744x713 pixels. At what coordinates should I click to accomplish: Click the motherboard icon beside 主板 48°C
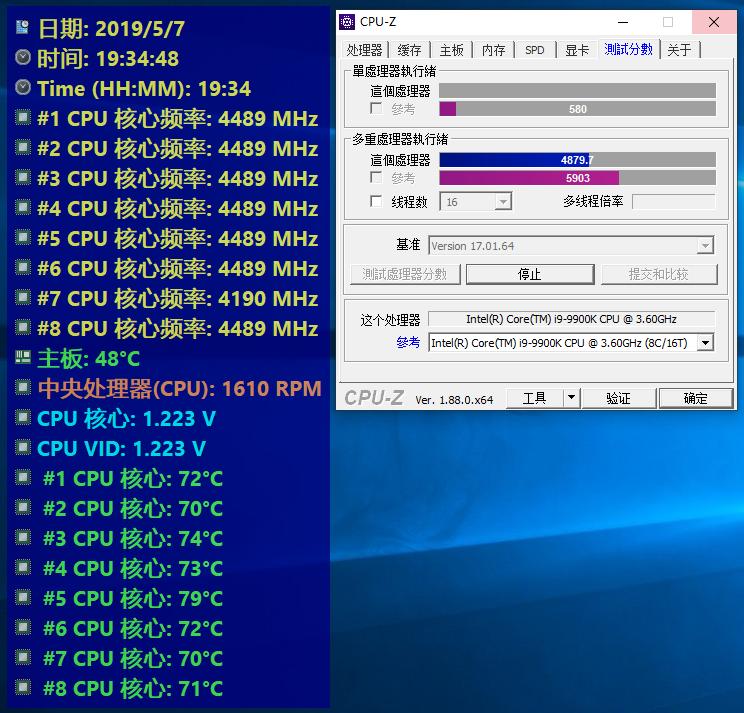[23, 357]
